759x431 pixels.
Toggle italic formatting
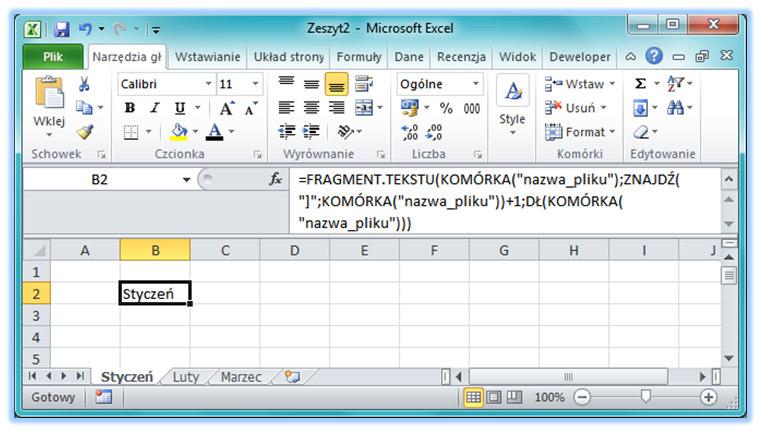tap(155, 108)
